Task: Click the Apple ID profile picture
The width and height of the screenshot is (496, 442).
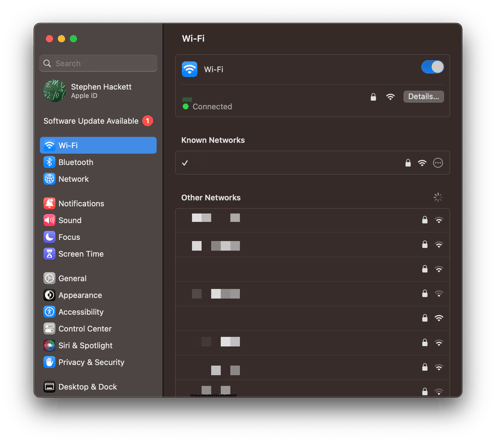Action: click(x=54, y=91)
